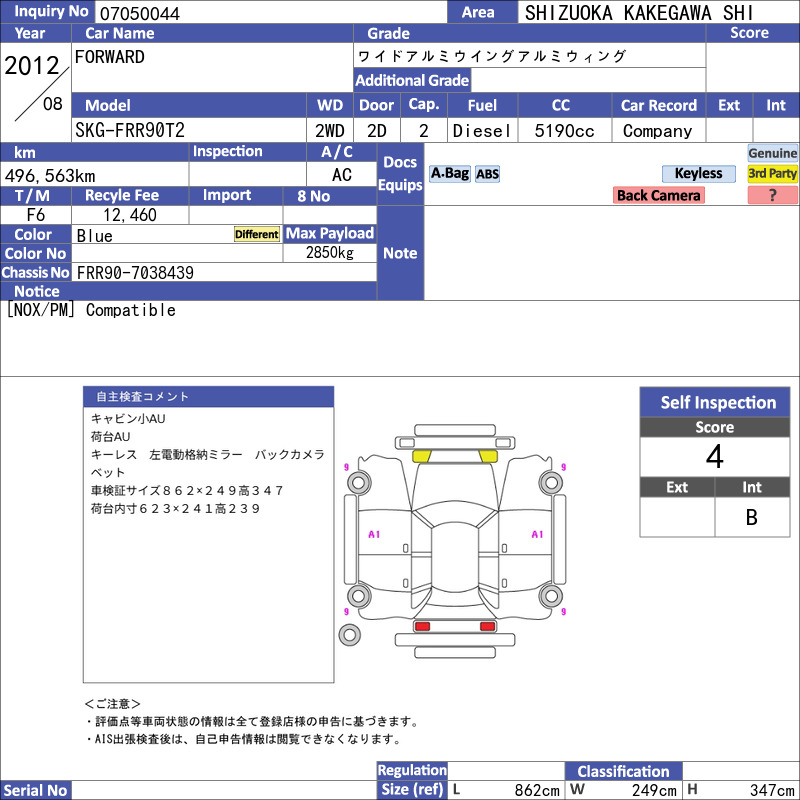Click the spare tire icon below diagram
Screen dimensions: 800x800
[x=349, y=635]
